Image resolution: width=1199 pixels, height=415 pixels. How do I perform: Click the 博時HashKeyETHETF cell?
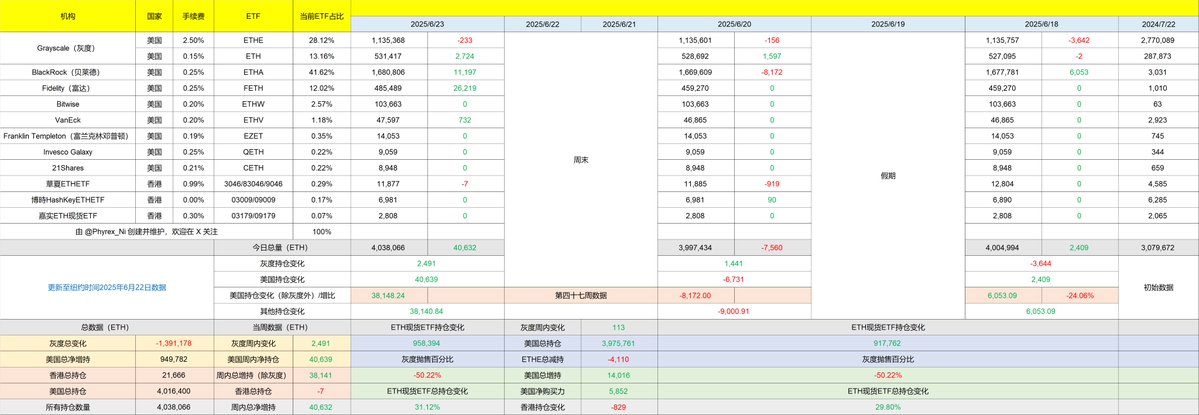68,200
